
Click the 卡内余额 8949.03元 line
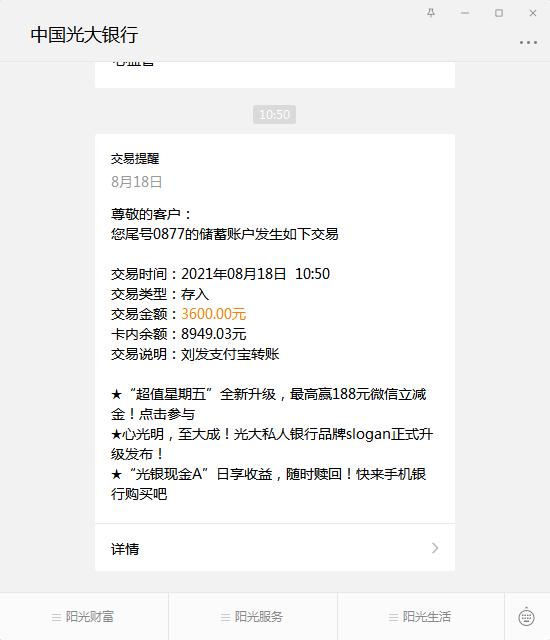(x=178, y=334)
